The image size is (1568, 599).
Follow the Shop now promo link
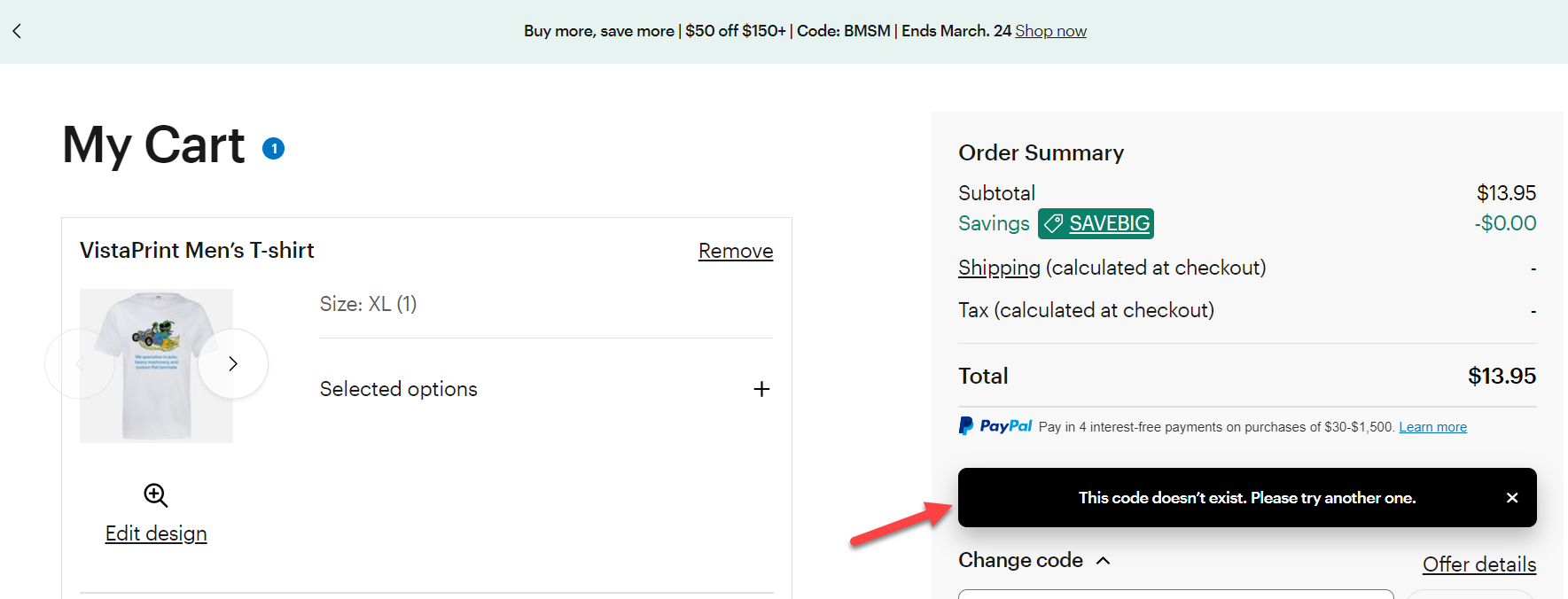1050,31
